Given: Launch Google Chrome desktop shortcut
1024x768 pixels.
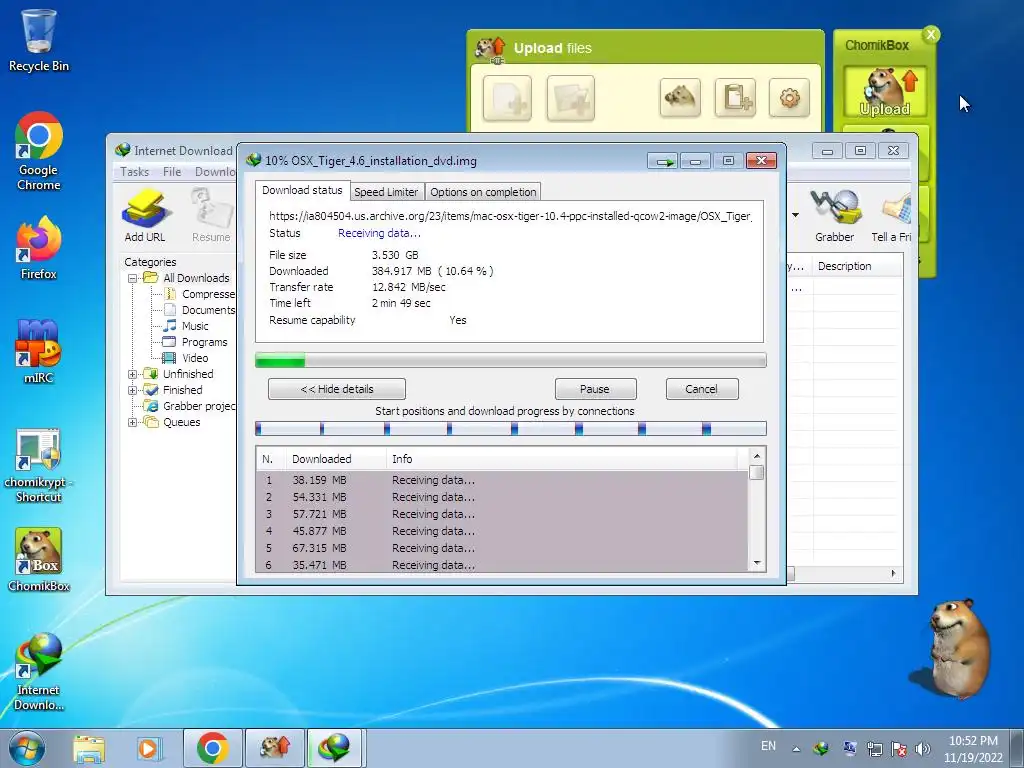Looking at the screenshot, I should (39, 152).
